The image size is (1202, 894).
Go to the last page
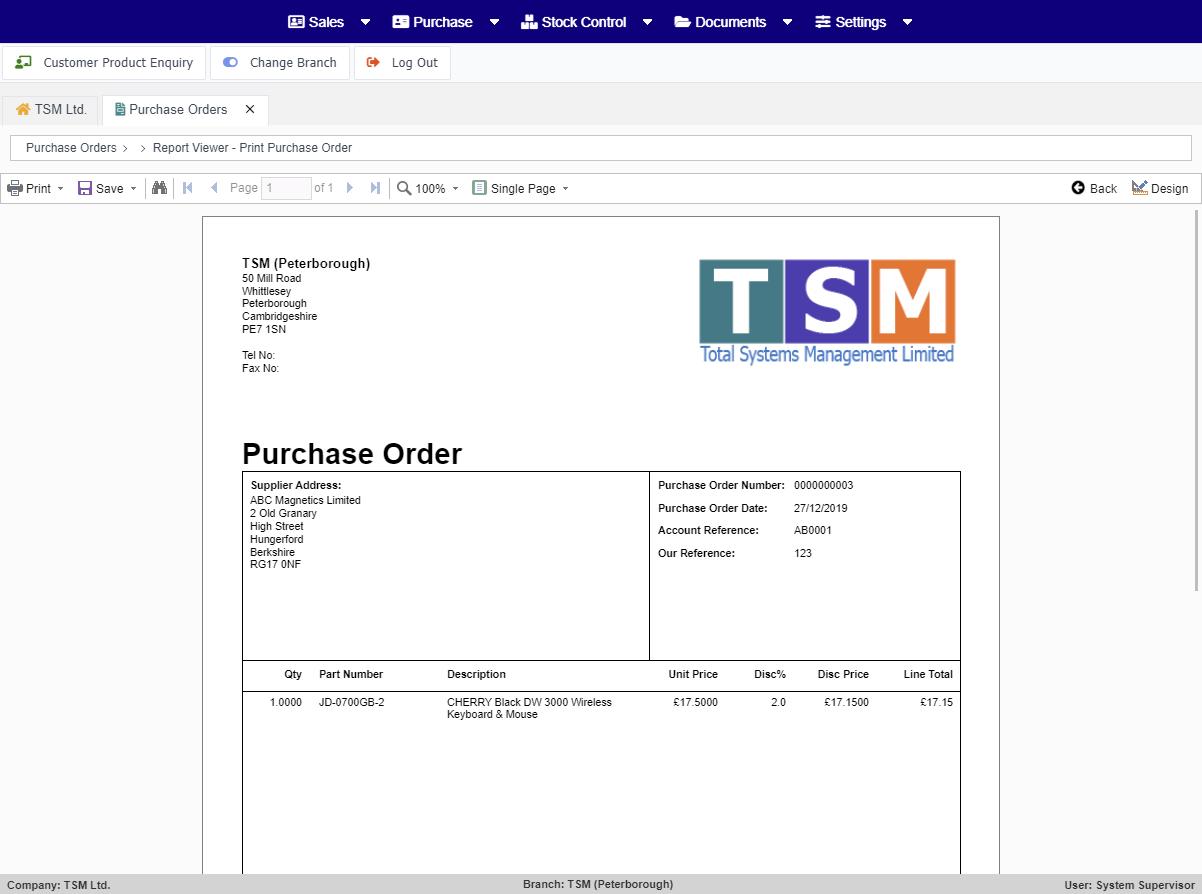click(375, 188)
